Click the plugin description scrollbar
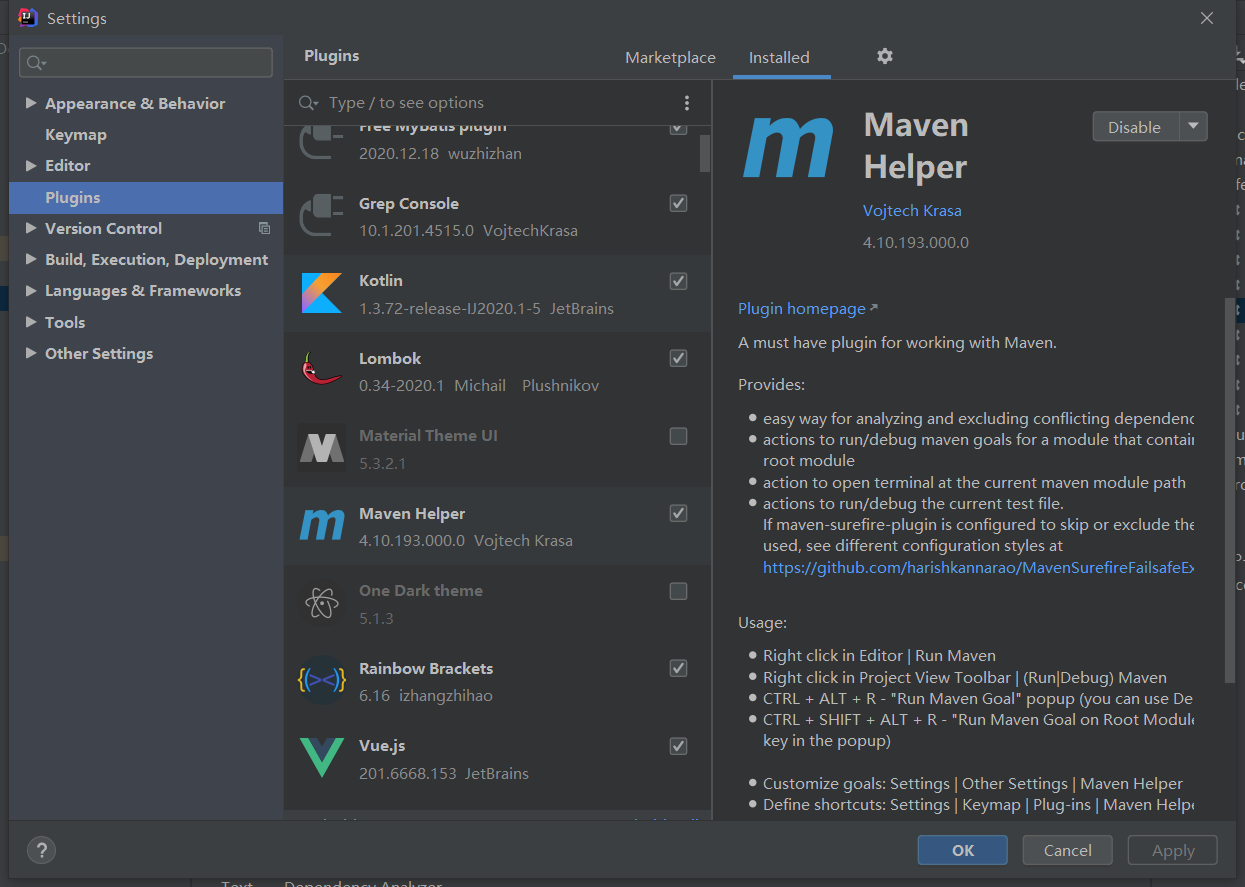1245x887 pixels. click(x=1230, y=490)
